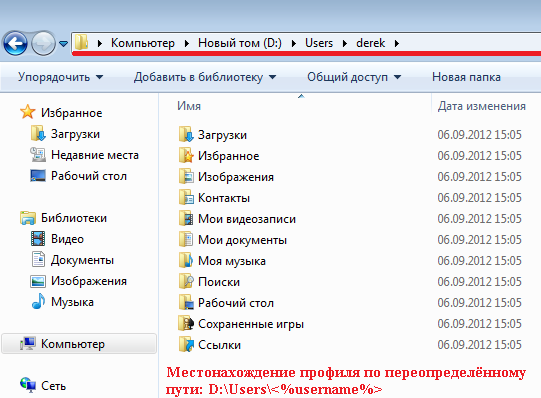This screenshot has width=541, height=398.
Task: Expand the arrow before Компьютер in breadcrumb
Action: tap(100, 43)
